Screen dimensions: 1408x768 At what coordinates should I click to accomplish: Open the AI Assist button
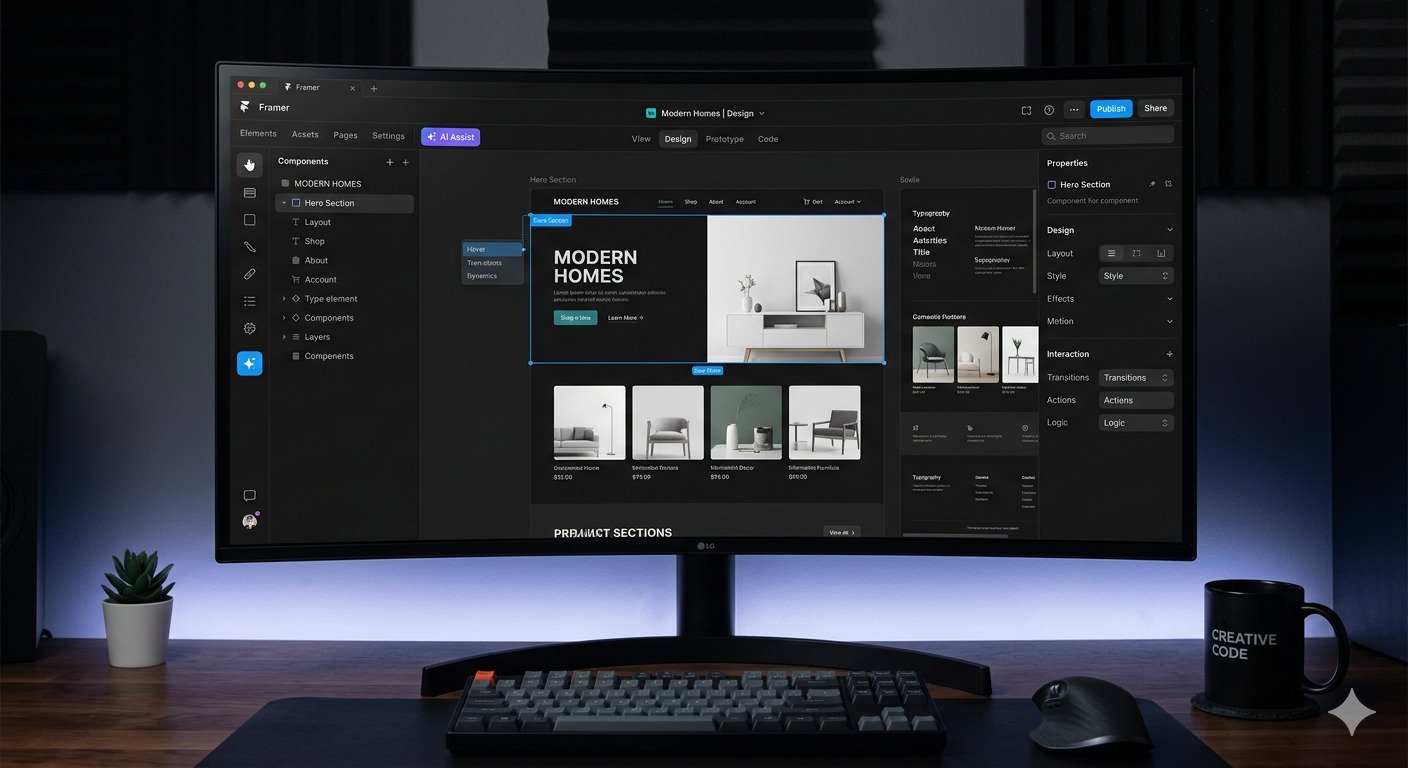pos(451,137)
